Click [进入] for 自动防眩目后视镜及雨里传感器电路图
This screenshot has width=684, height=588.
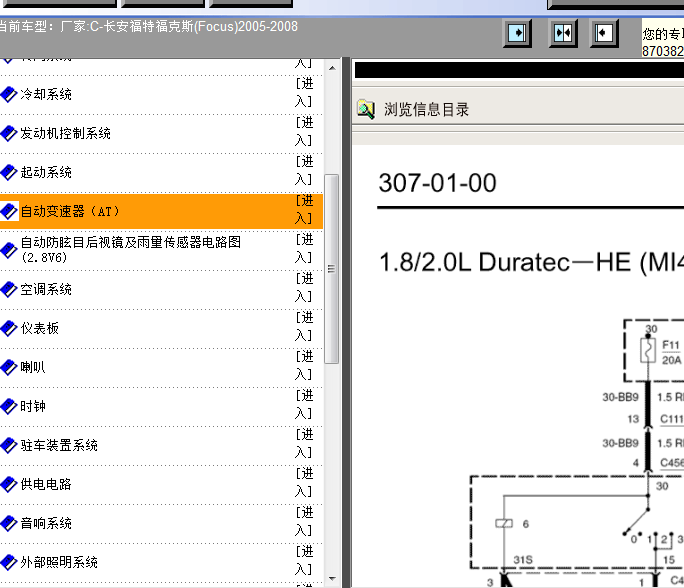(304, 248)
